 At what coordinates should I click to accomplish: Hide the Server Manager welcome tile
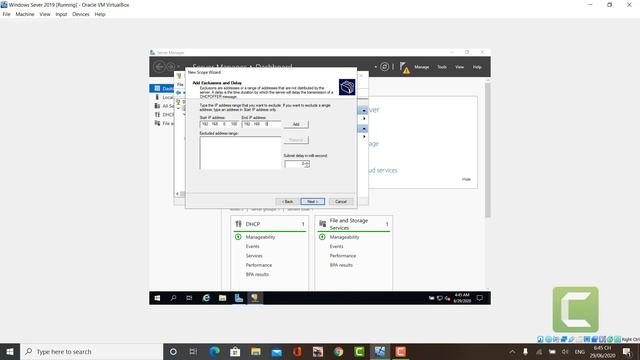tap(466, 179)
